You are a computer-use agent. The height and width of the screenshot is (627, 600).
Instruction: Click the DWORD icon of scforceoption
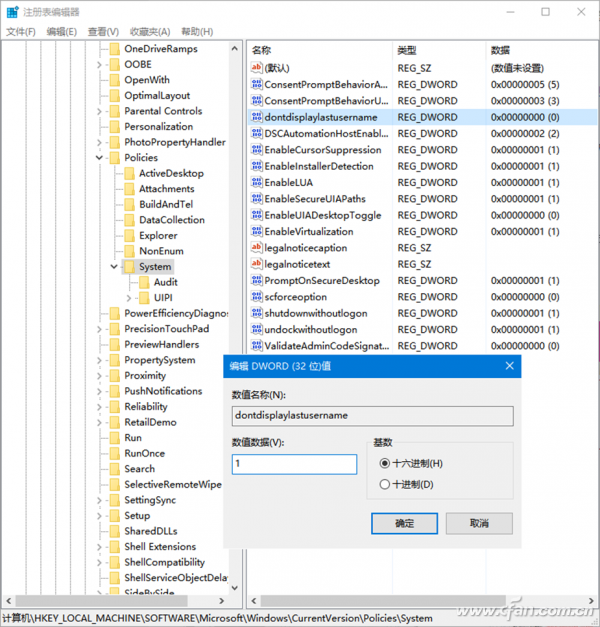coord(256,297)
